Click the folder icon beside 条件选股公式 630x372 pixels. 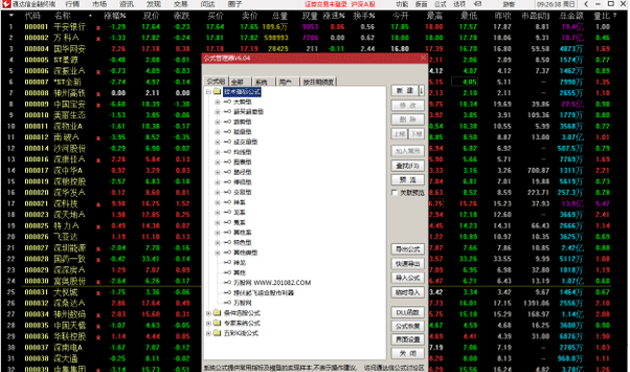[217, 313]
